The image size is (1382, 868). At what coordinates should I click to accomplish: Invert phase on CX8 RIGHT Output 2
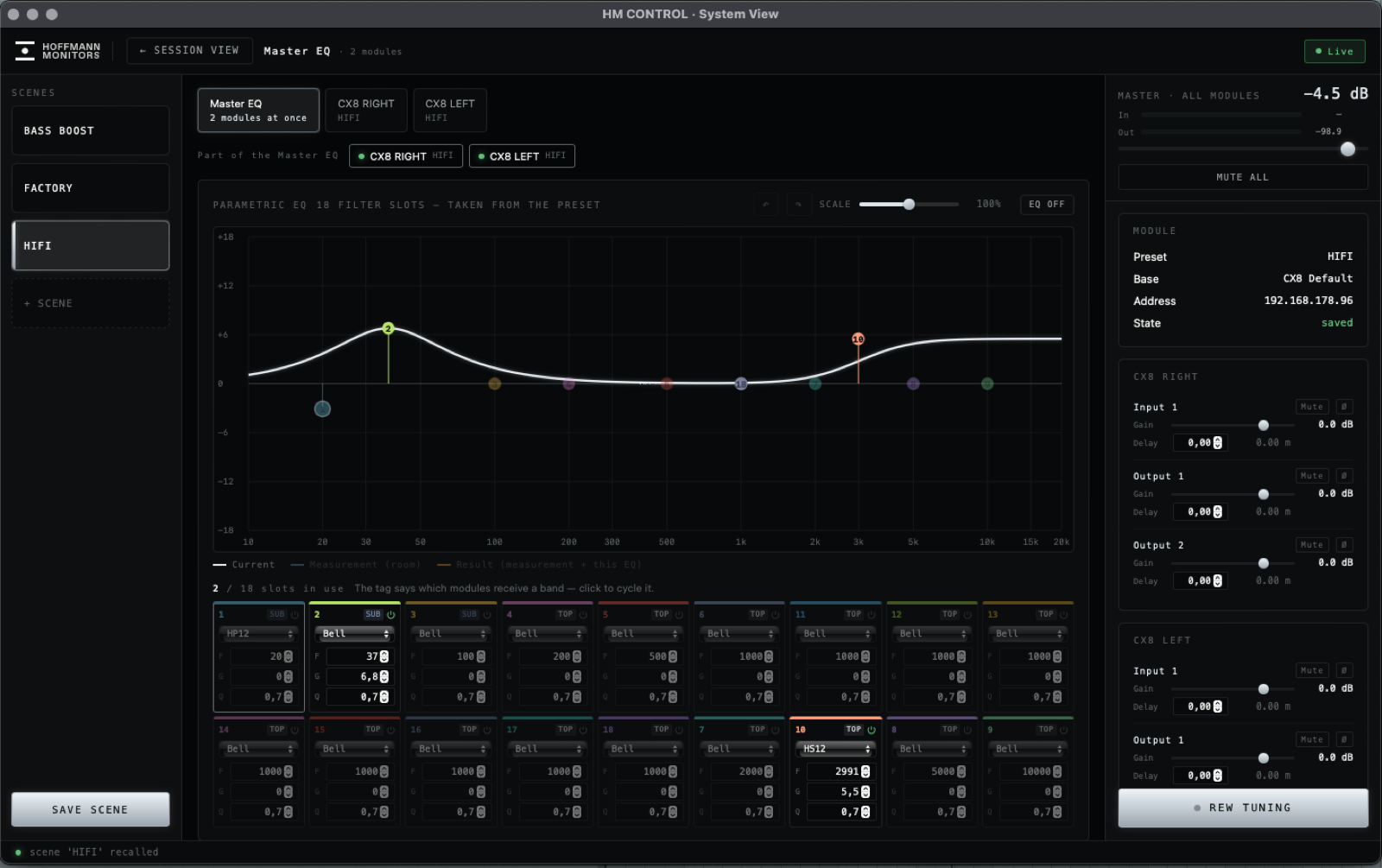click(1344, 545)
